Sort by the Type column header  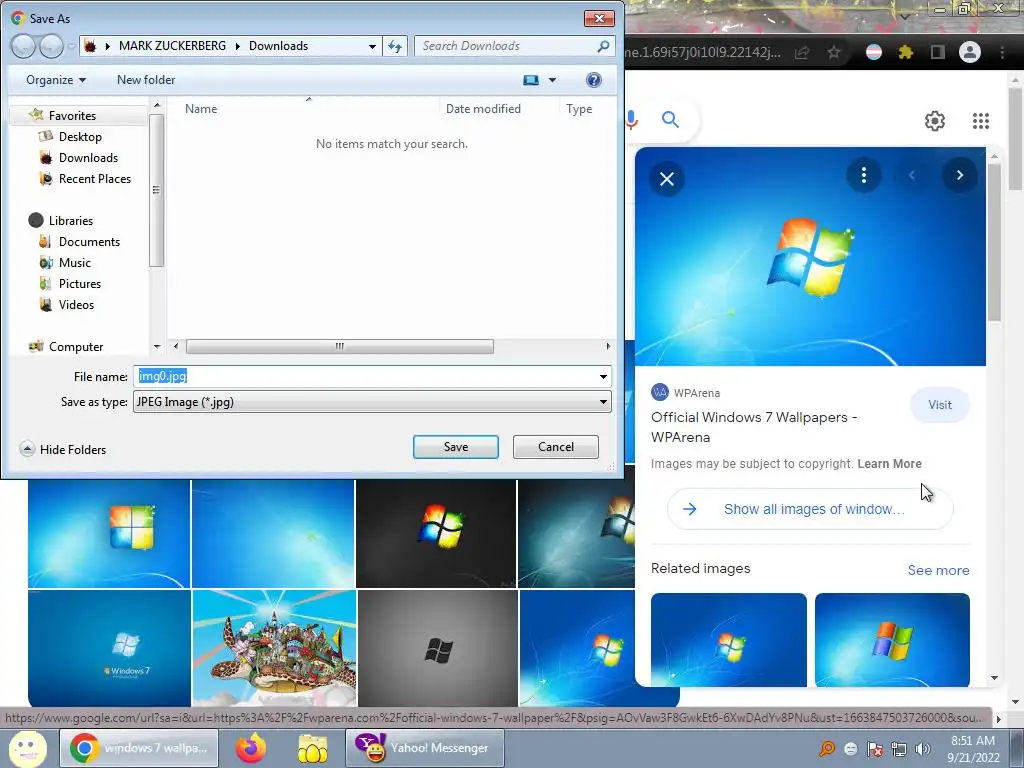click(x=579, y=109)
